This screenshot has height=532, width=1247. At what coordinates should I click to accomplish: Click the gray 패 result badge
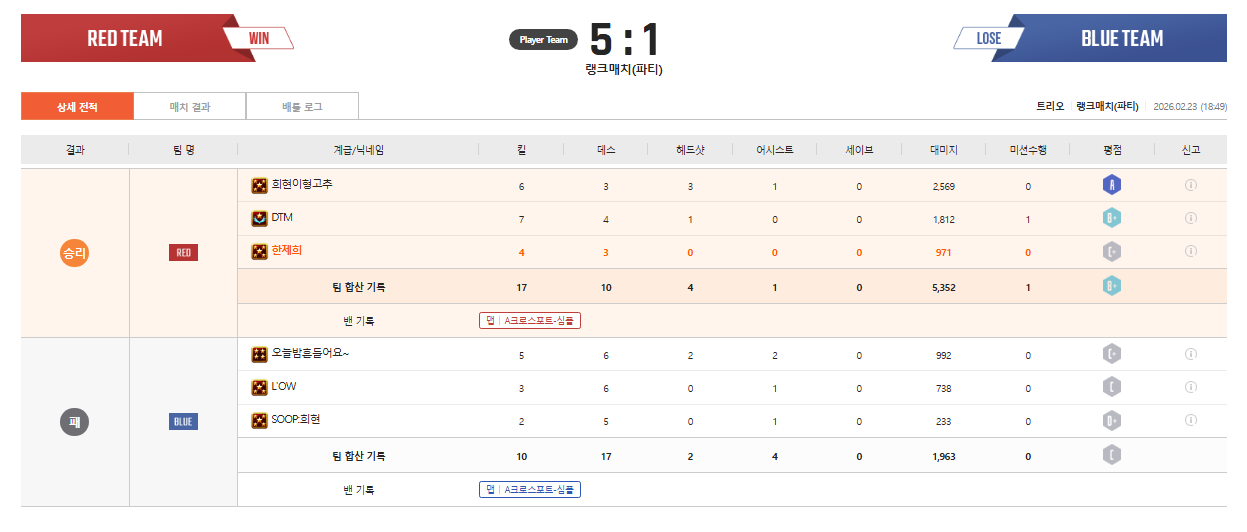tap(75, 422)
